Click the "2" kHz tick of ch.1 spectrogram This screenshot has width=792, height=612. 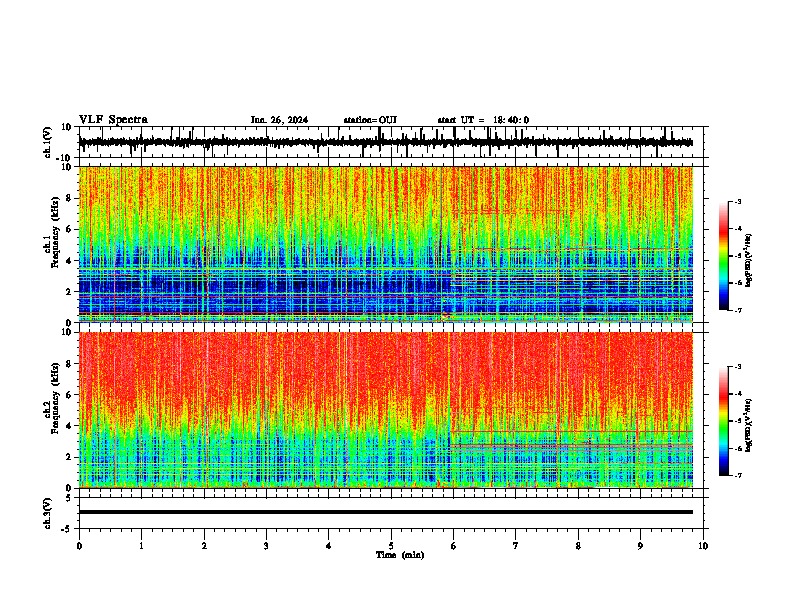pos(70,291)
